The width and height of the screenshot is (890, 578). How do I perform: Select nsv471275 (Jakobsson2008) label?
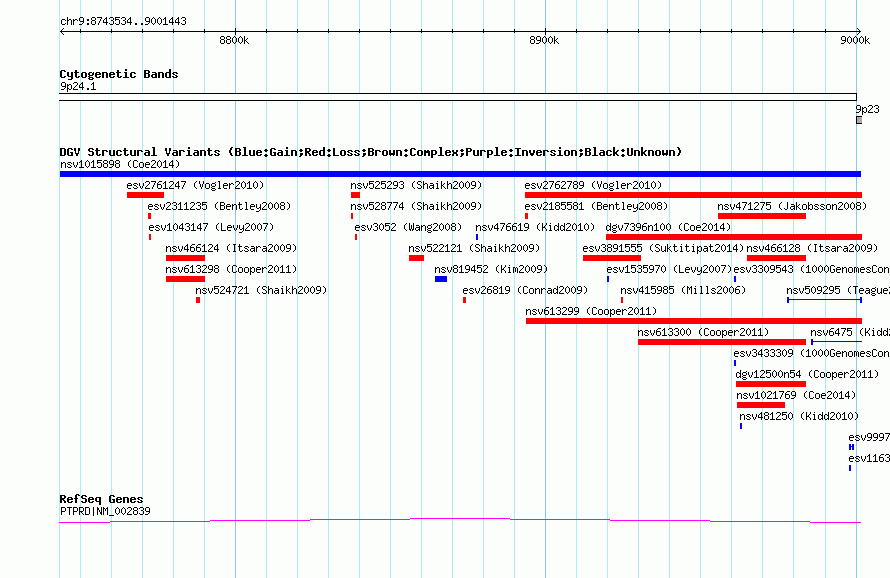pyautogui.click(x=792, y=206)
